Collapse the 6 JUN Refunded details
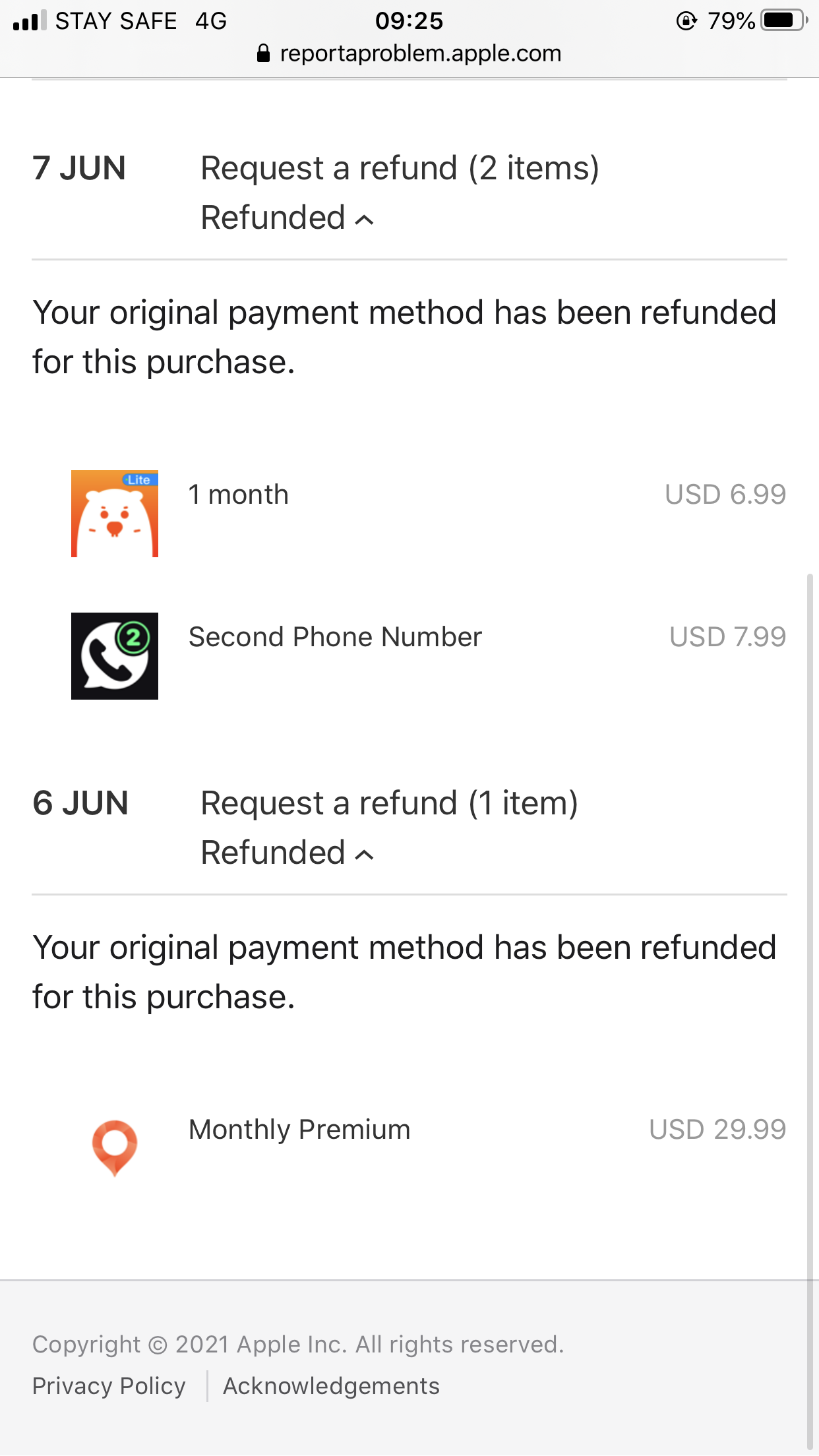Viewport: 819px width, 1456px height. tap(288, 853)
